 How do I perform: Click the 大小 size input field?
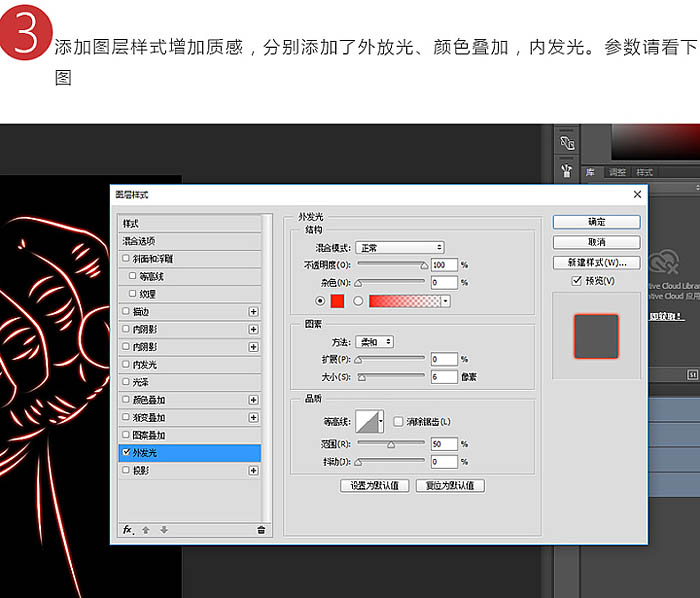point(444,377)
